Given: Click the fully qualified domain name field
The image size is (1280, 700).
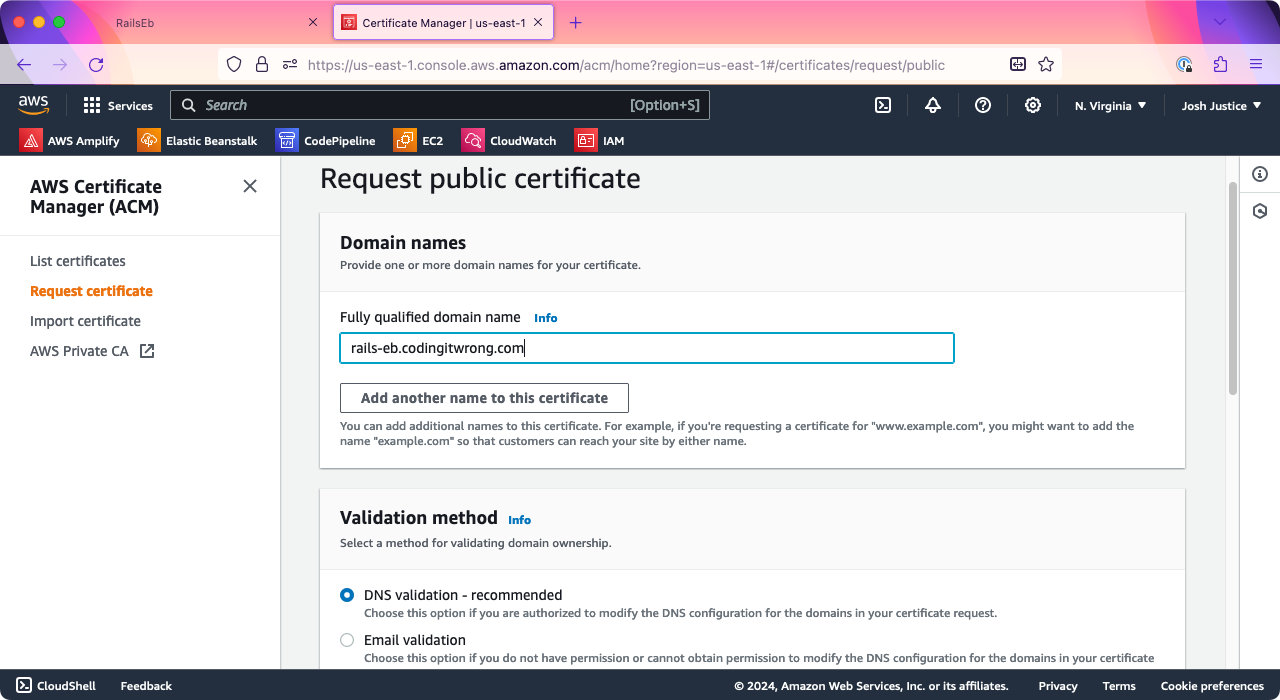Looking at the screenshot, I should click(x=647, y=348).
